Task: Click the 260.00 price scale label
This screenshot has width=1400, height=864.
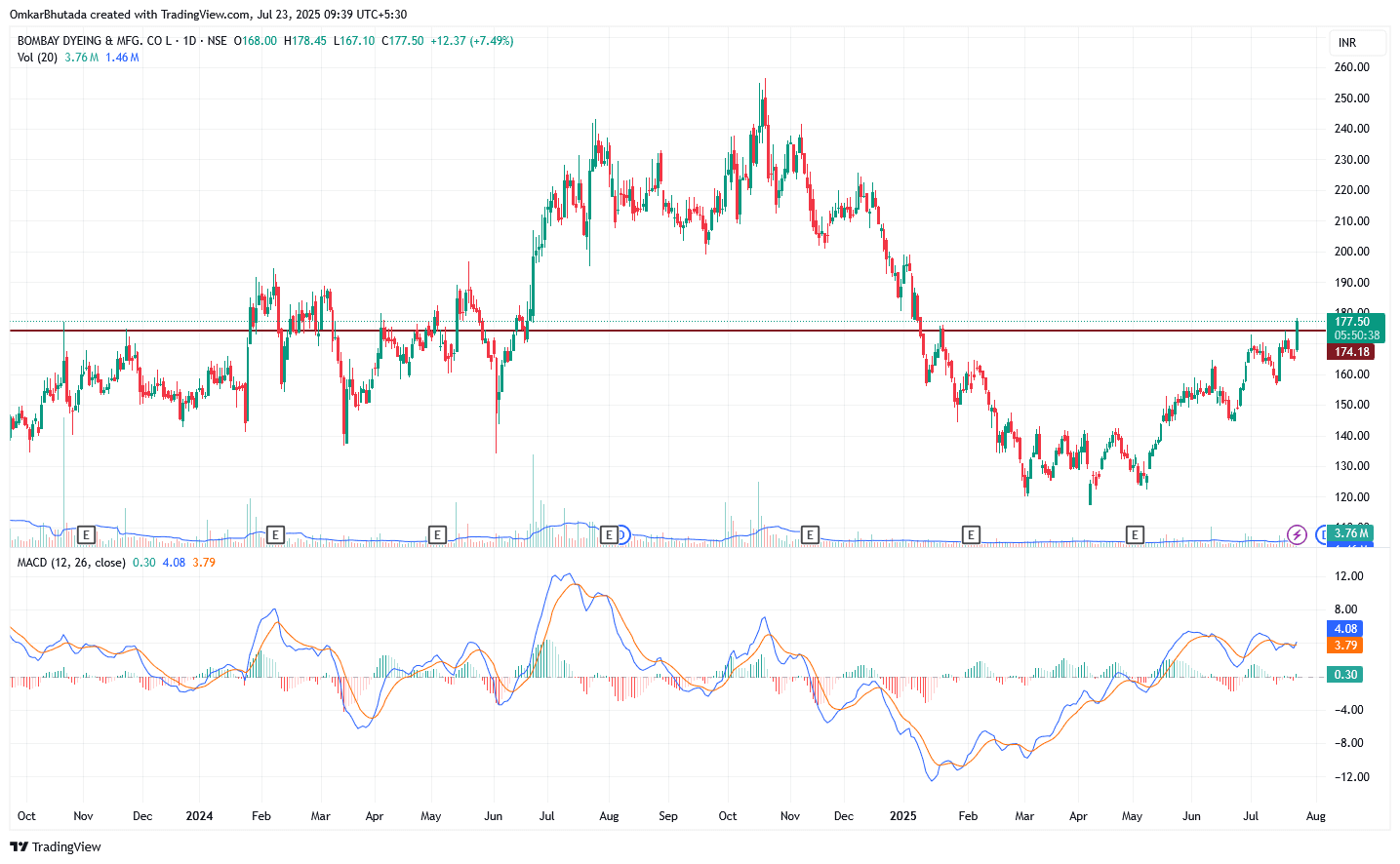Action: [1352, 67]
